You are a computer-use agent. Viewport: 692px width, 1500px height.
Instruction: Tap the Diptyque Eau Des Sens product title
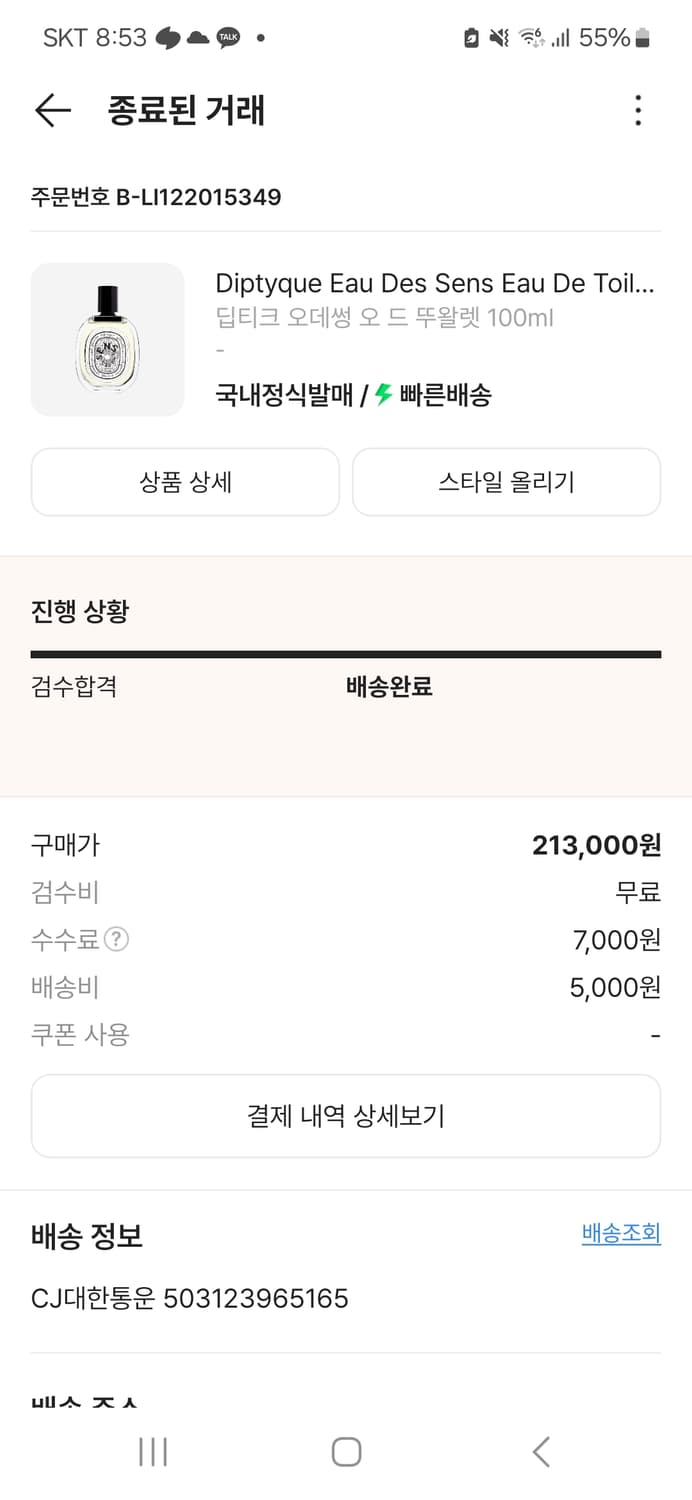point(435,284)
